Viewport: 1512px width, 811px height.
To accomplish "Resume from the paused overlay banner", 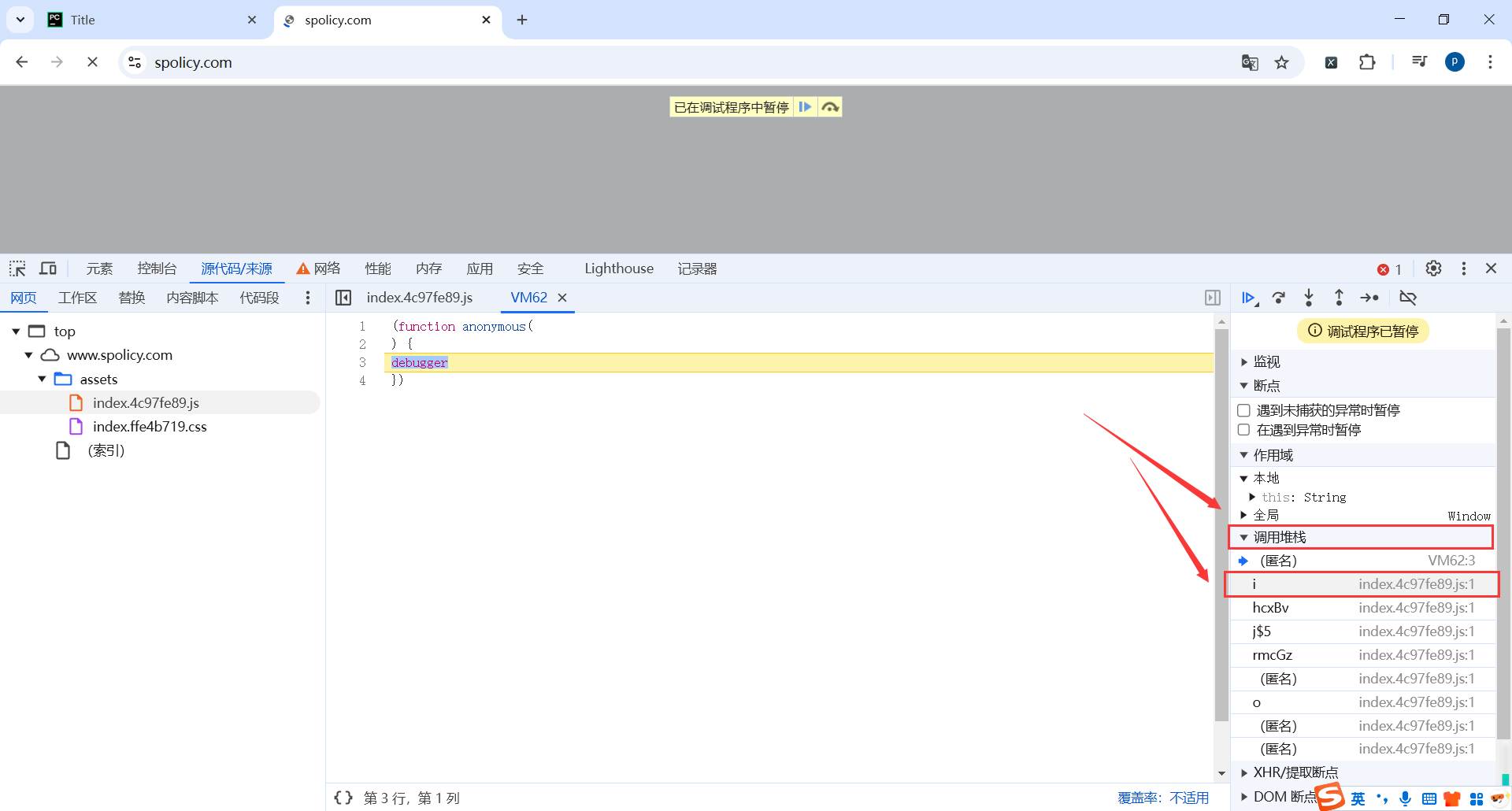I will [x=805, y=107].
